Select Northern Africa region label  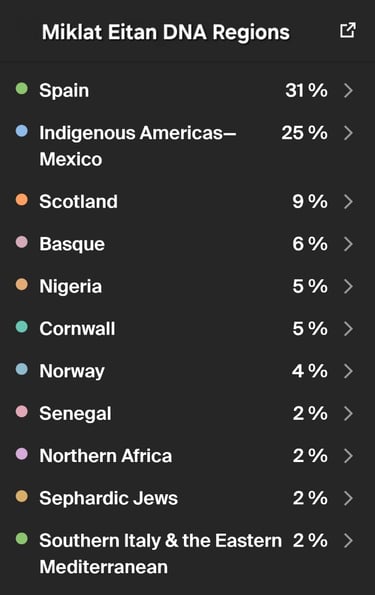coord(106,456)
